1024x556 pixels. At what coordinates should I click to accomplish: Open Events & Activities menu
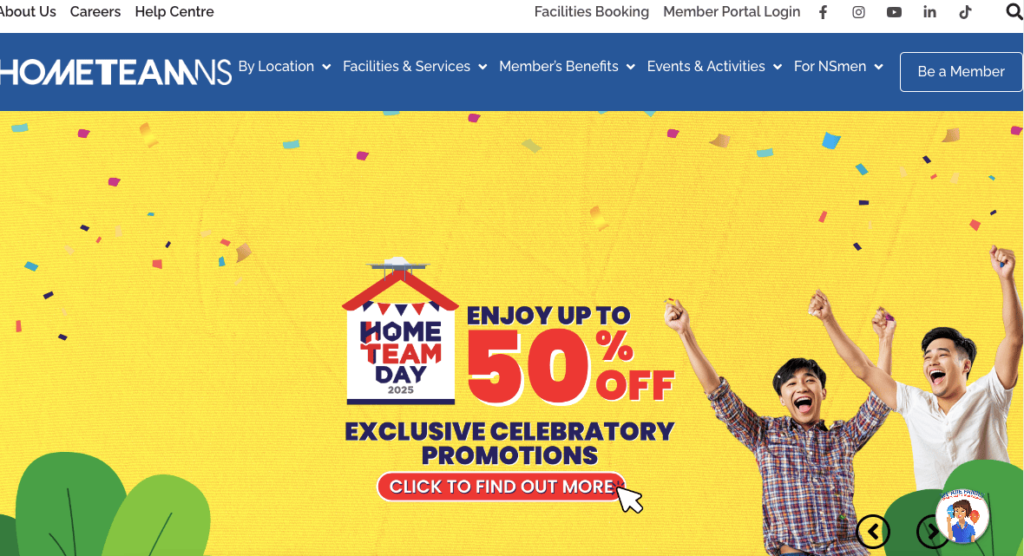(714, 67)
